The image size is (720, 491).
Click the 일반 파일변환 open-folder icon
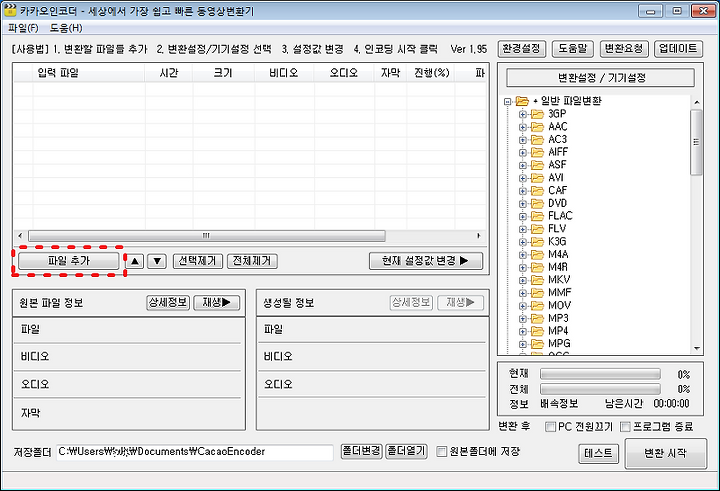522,101
